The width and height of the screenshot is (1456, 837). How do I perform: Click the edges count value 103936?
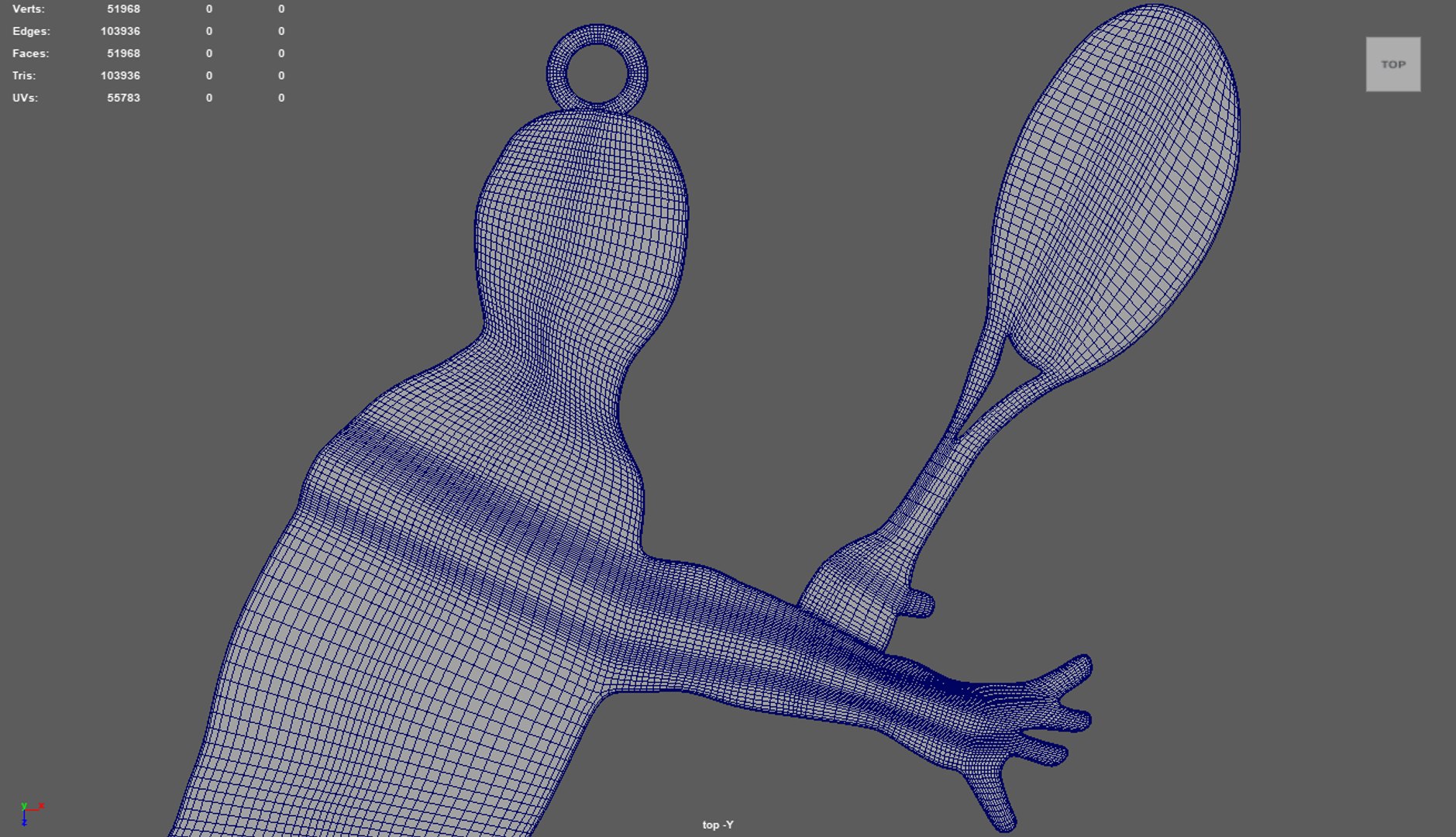tap(120, 32)
